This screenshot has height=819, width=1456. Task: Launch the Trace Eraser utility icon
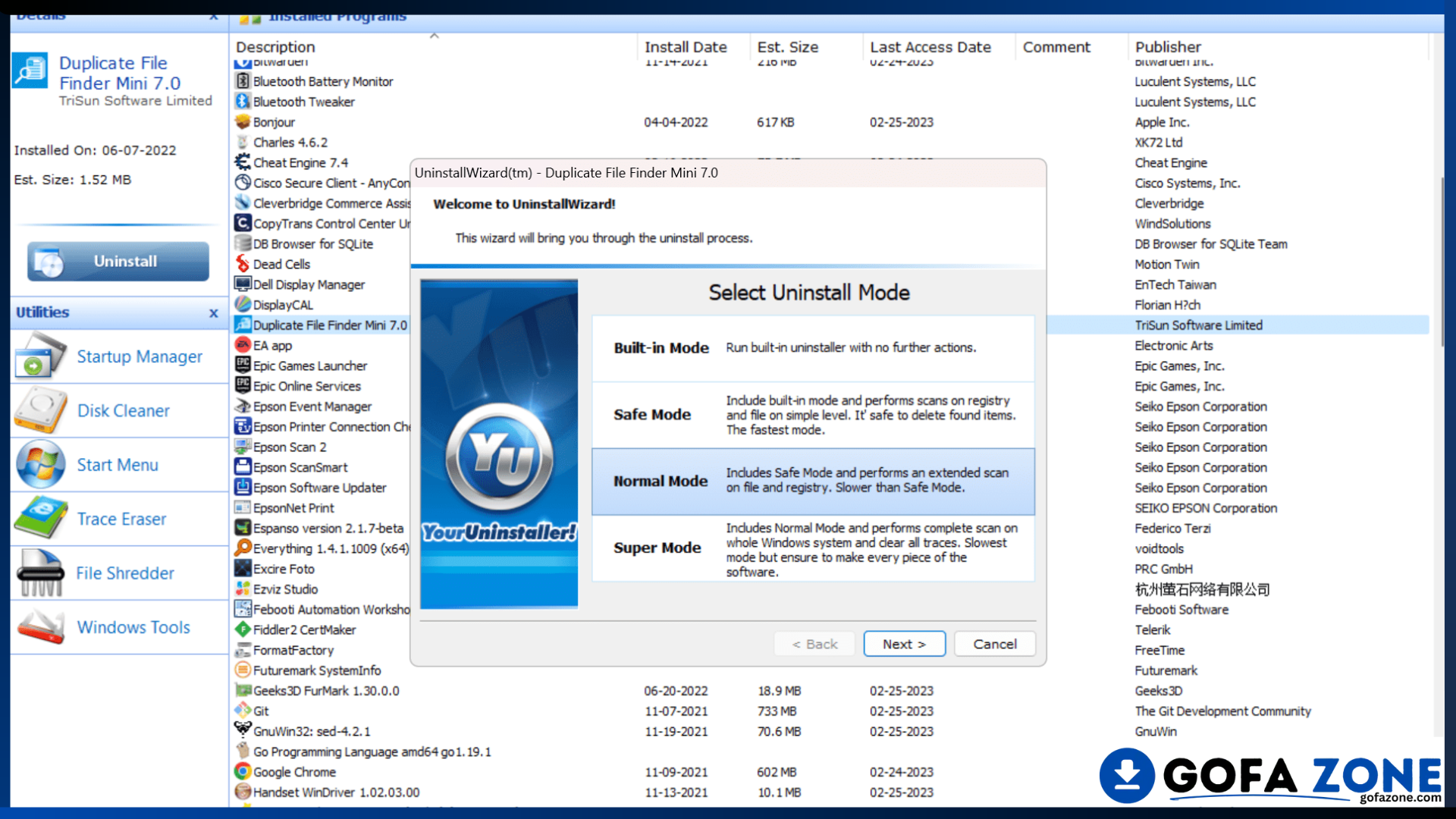[x=39, y=518]
